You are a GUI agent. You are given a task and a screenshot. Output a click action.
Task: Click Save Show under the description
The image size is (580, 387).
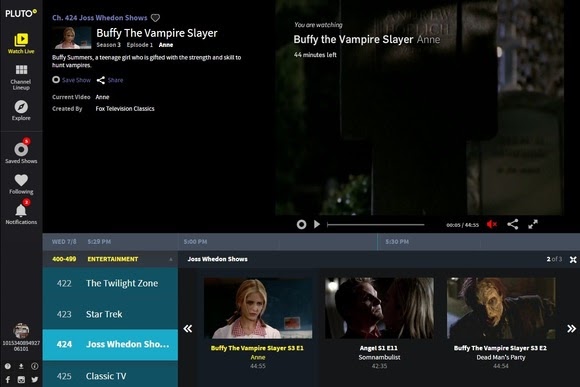click(72, 80)
